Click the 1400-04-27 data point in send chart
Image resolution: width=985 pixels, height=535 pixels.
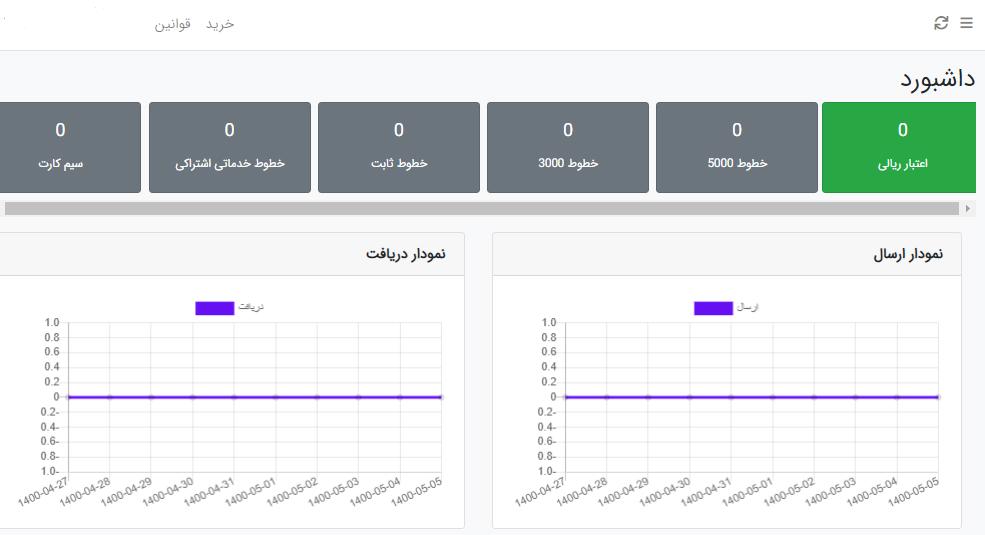[x=565, y=397]
